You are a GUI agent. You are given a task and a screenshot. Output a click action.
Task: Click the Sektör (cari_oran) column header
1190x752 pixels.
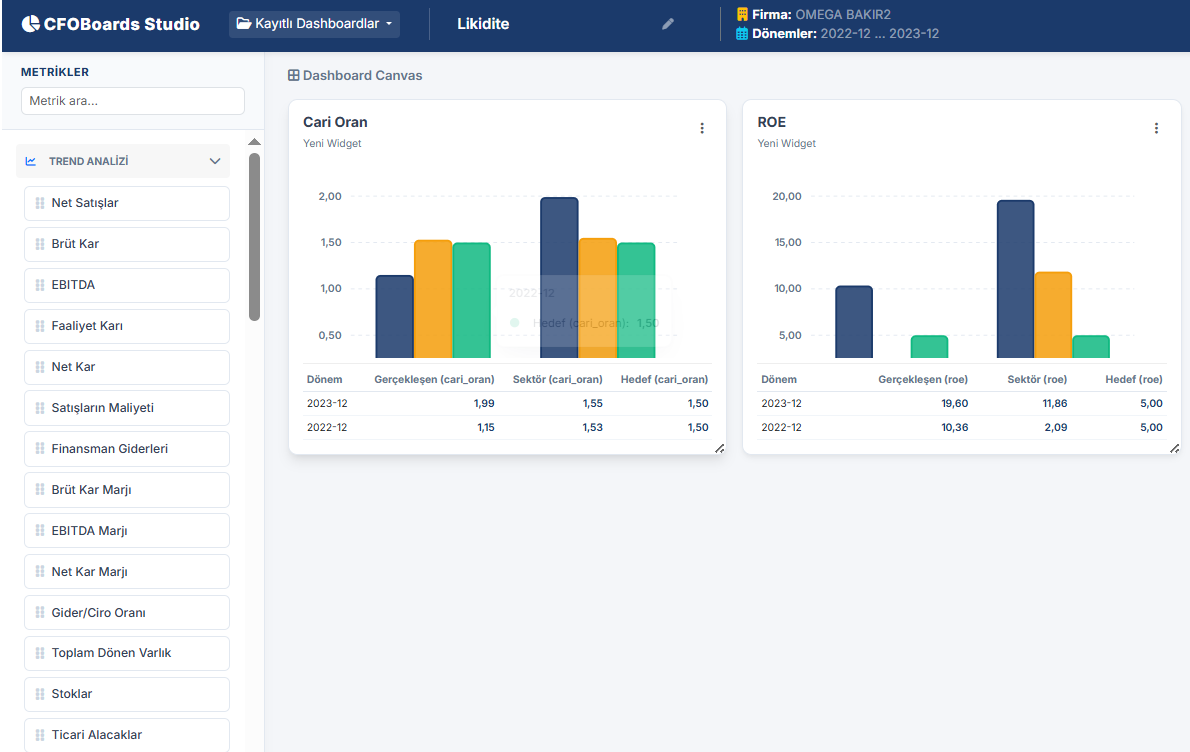point(558,379)
